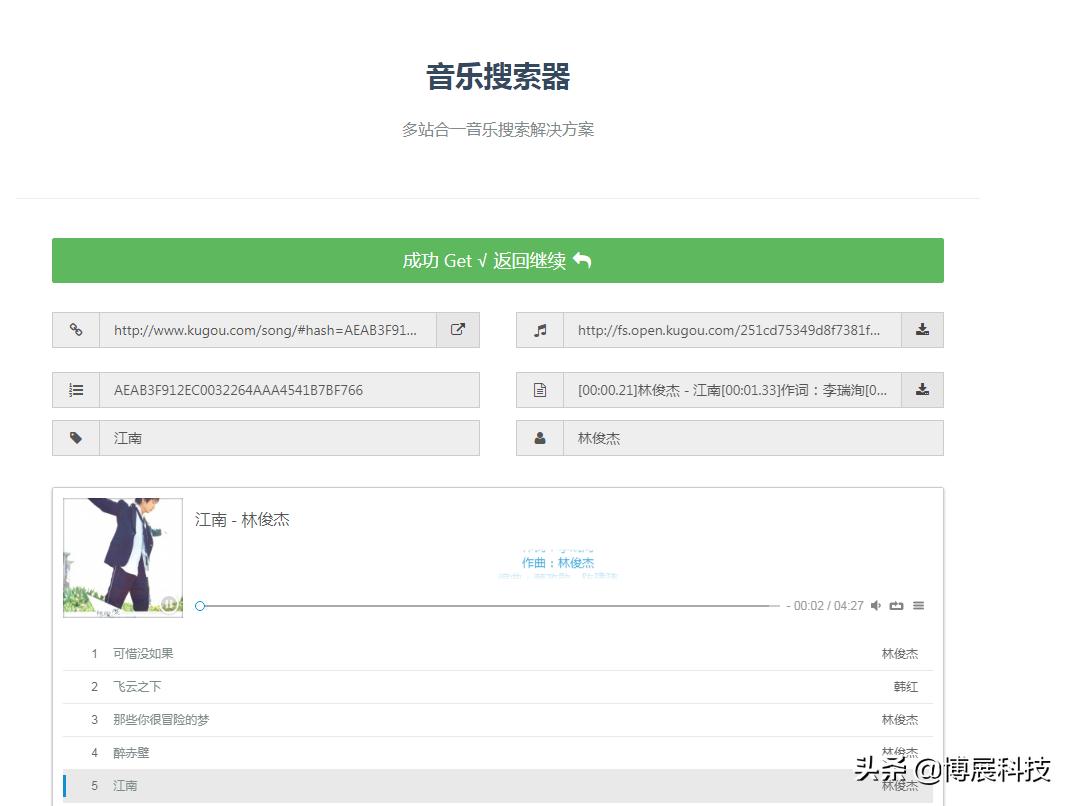Click the music note icon beside the audio URL

click(x=540, y=330)
